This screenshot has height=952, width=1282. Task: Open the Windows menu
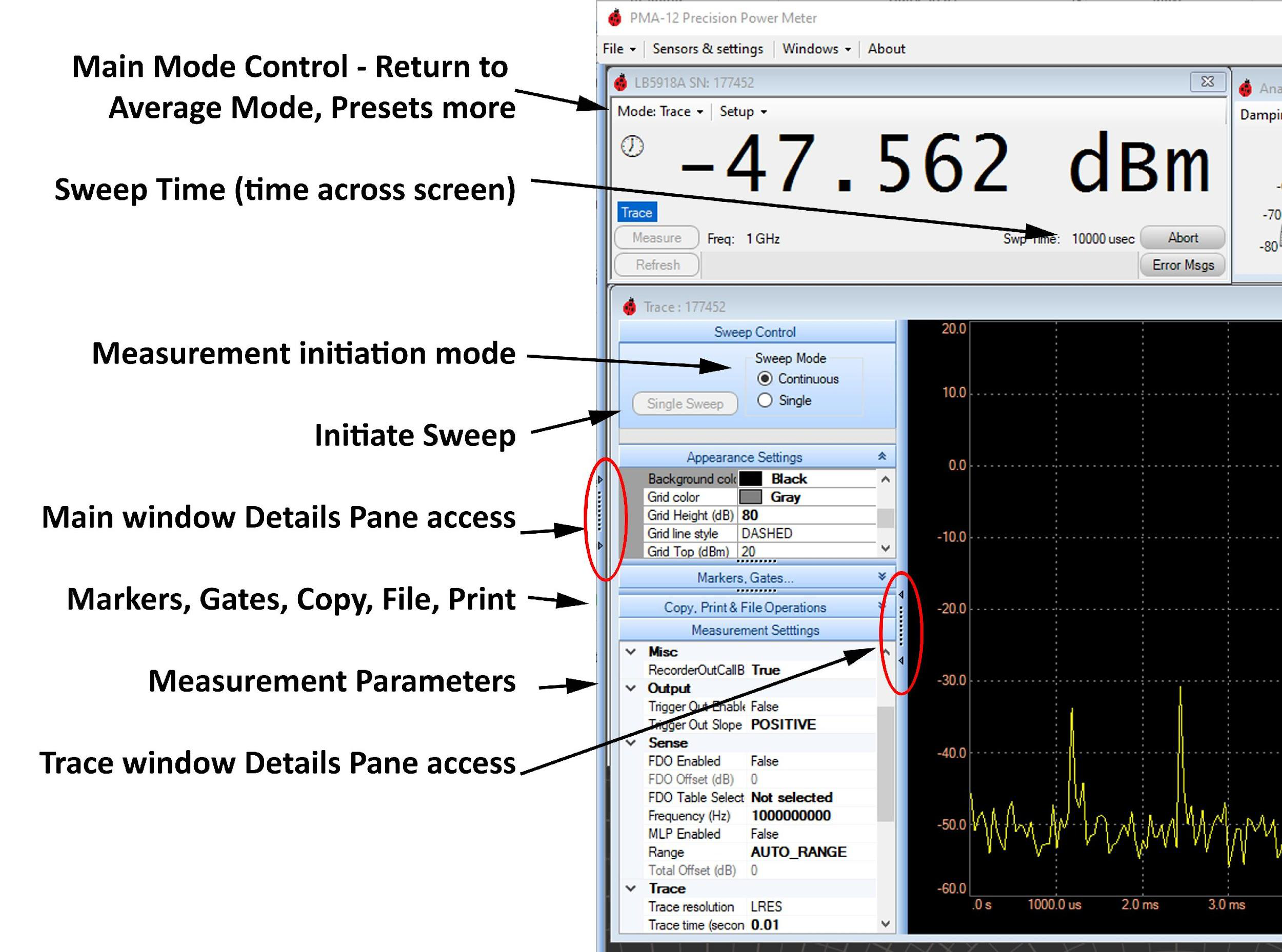click(816, 49)
